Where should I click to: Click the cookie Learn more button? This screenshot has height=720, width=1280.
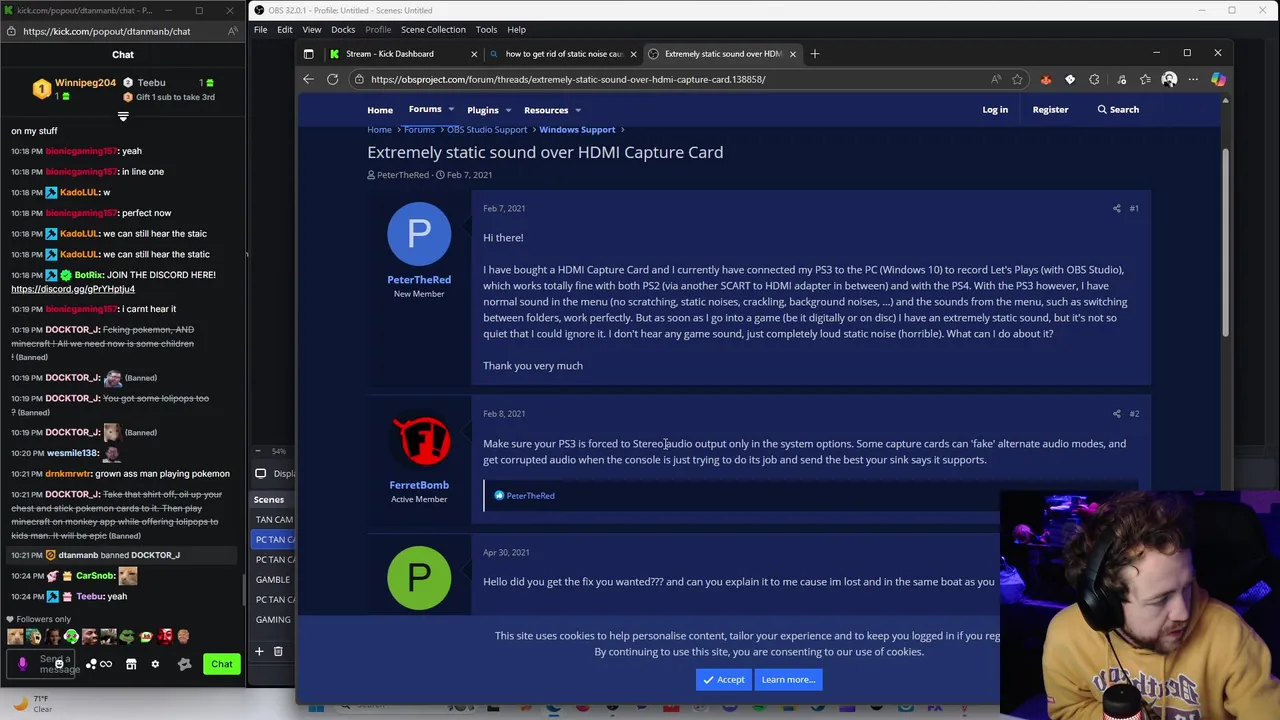pos(788,680)
